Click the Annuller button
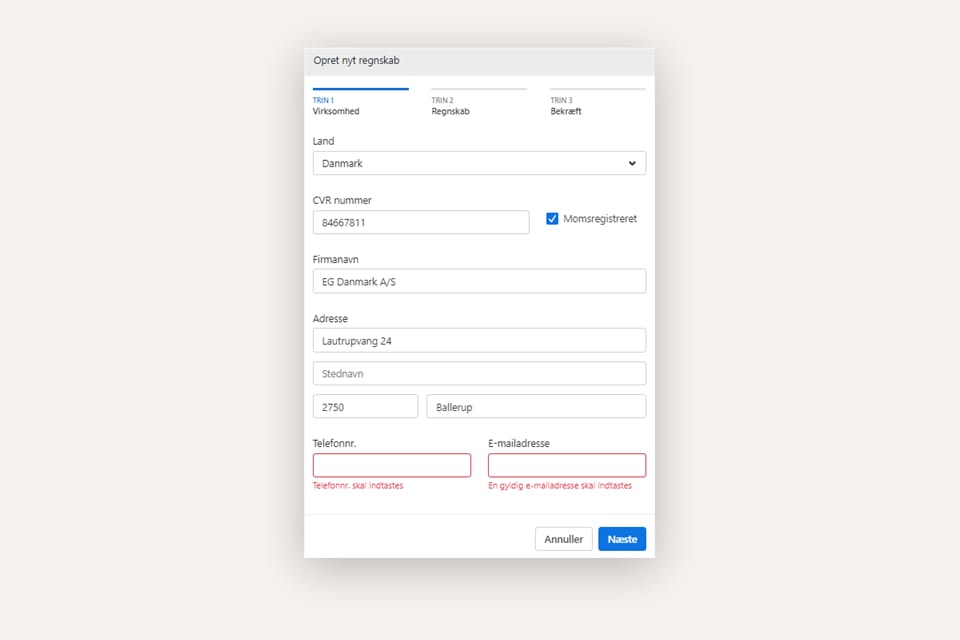This screenshot has height=640, width=960. [563, 538]
